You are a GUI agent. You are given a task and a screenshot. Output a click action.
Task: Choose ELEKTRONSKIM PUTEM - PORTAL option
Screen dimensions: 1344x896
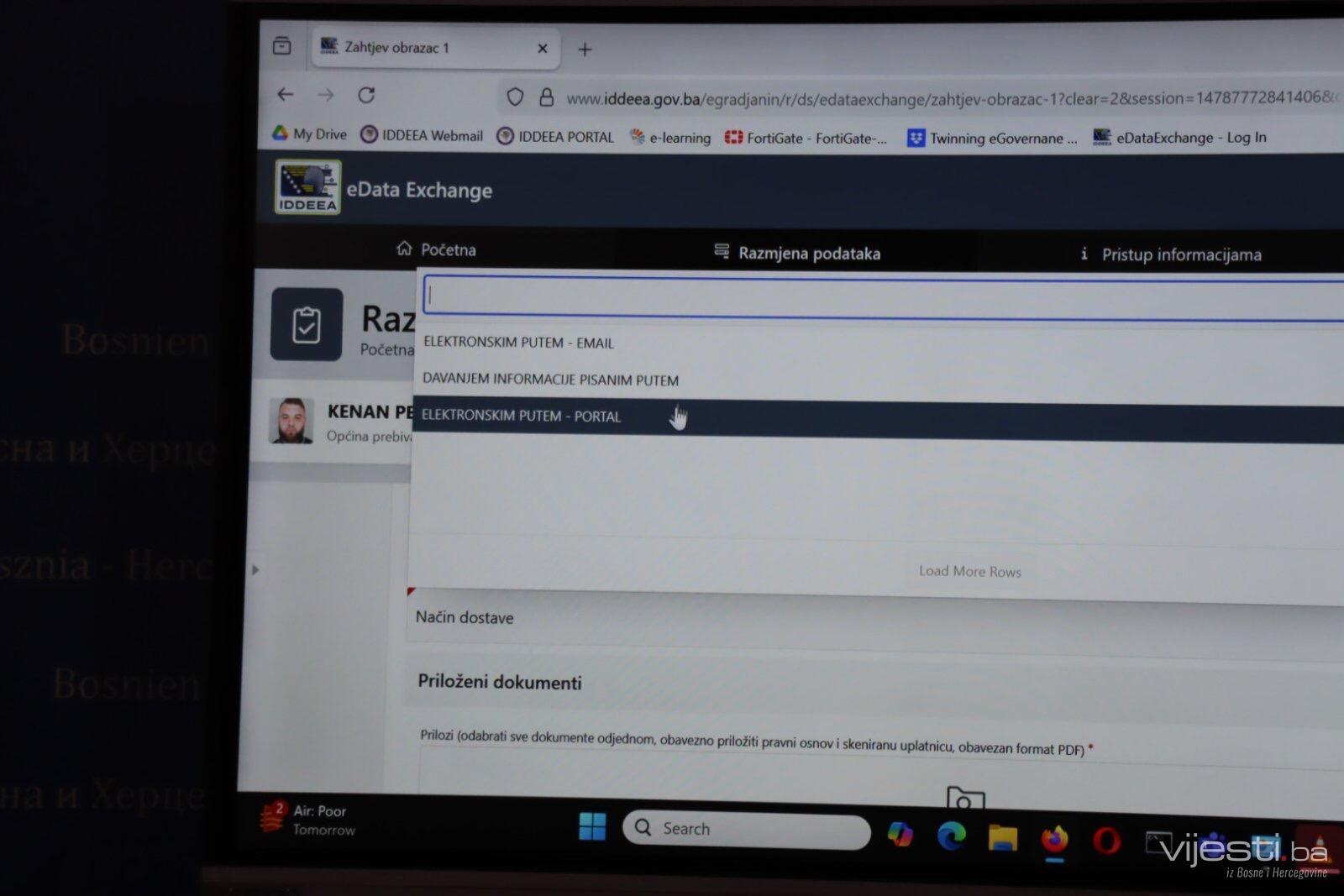[521, 416]
